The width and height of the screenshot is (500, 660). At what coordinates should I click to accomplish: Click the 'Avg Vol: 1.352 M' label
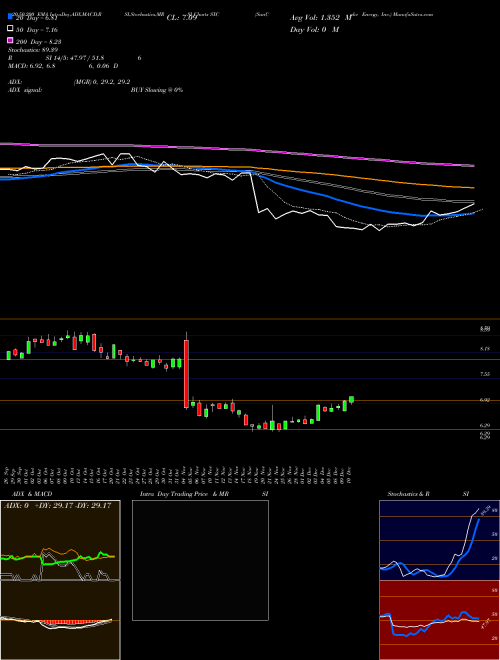(x=321, y=18)
